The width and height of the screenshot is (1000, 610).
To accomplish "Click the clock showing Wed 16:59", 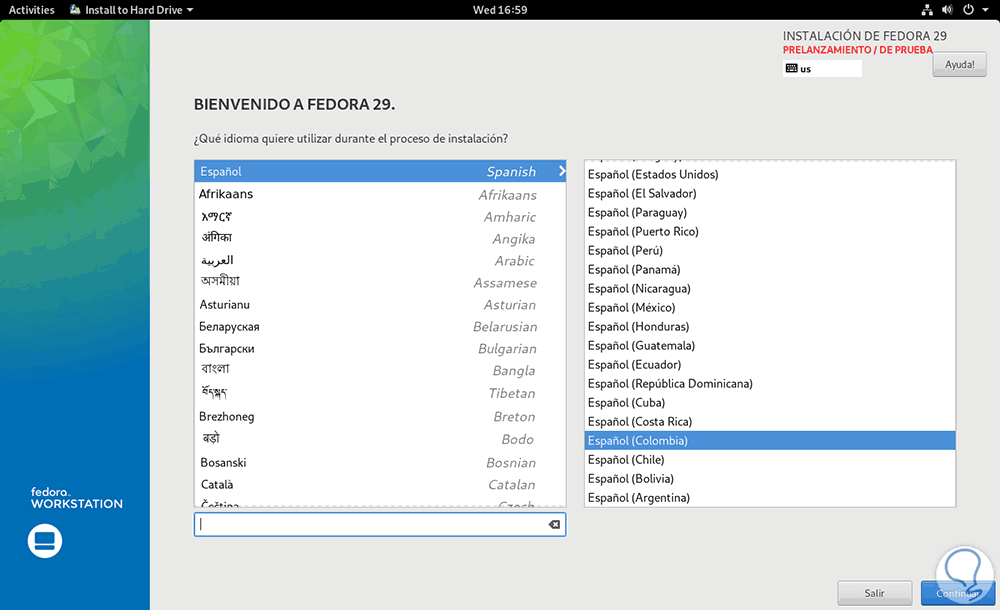I will click(x=500, y=10).
